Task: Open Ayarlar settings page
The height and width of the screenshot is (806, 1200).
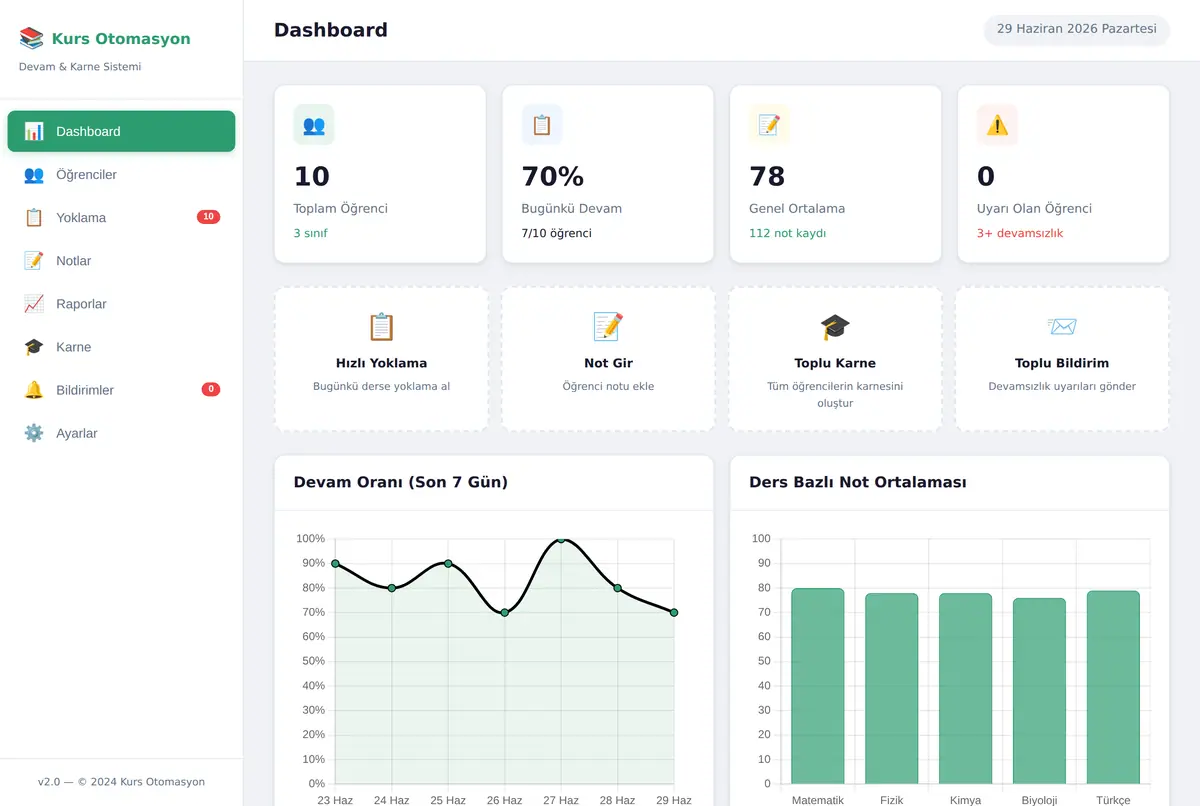Action: tap(121, 433)
